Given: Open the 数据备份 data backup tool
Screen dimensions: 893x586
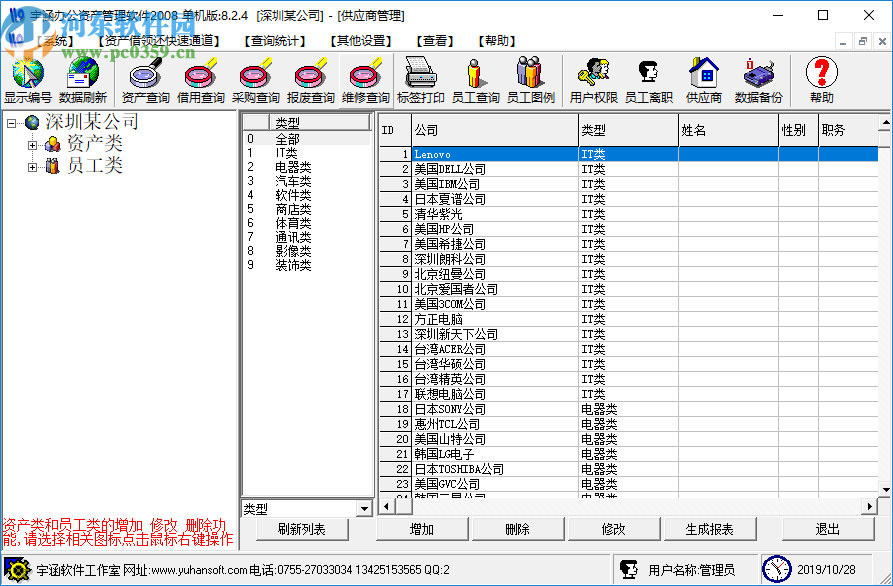Looking at the screenshot, I should (x=758, y=75).
